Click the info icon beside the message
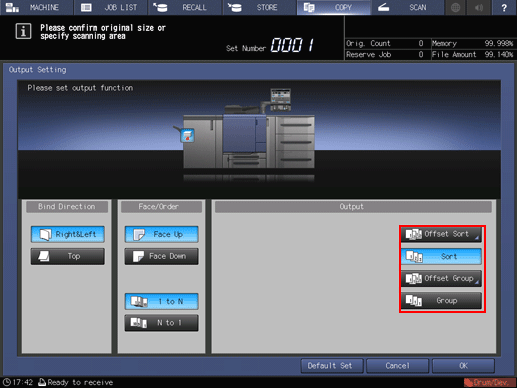 [x=23, y=31]
